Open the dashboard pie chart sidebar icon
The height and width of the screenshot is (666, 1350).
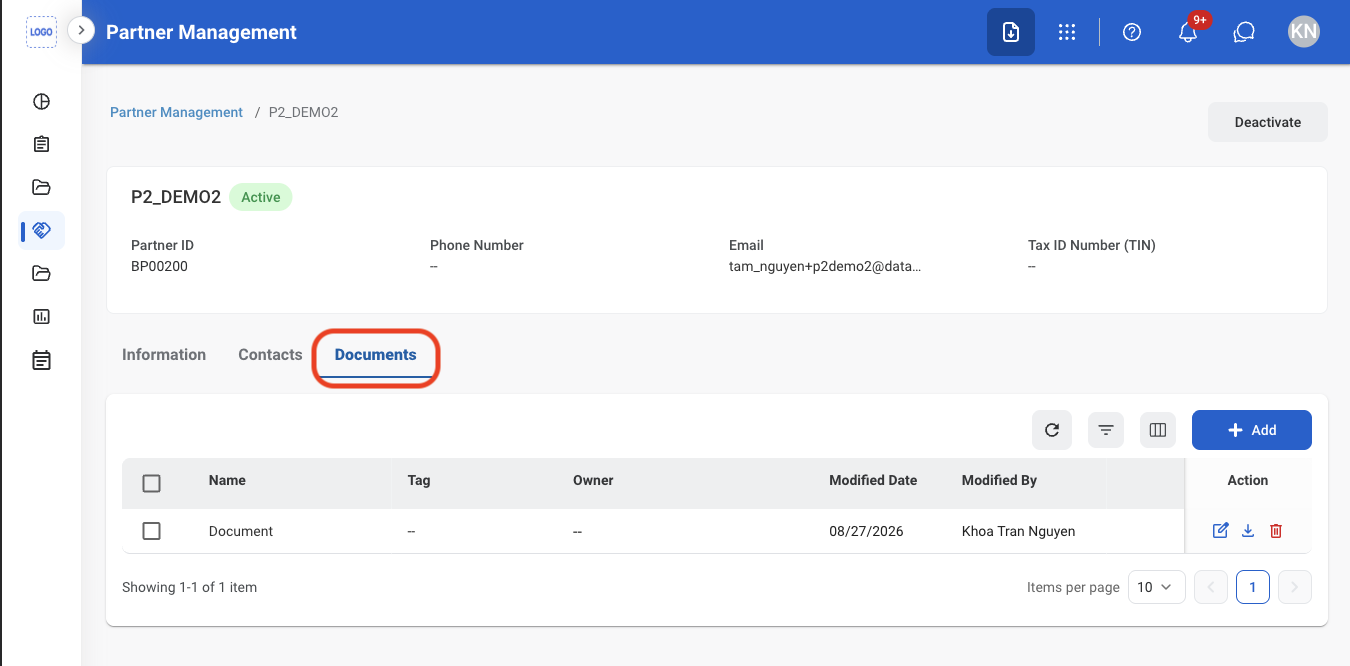click(41, 101)
